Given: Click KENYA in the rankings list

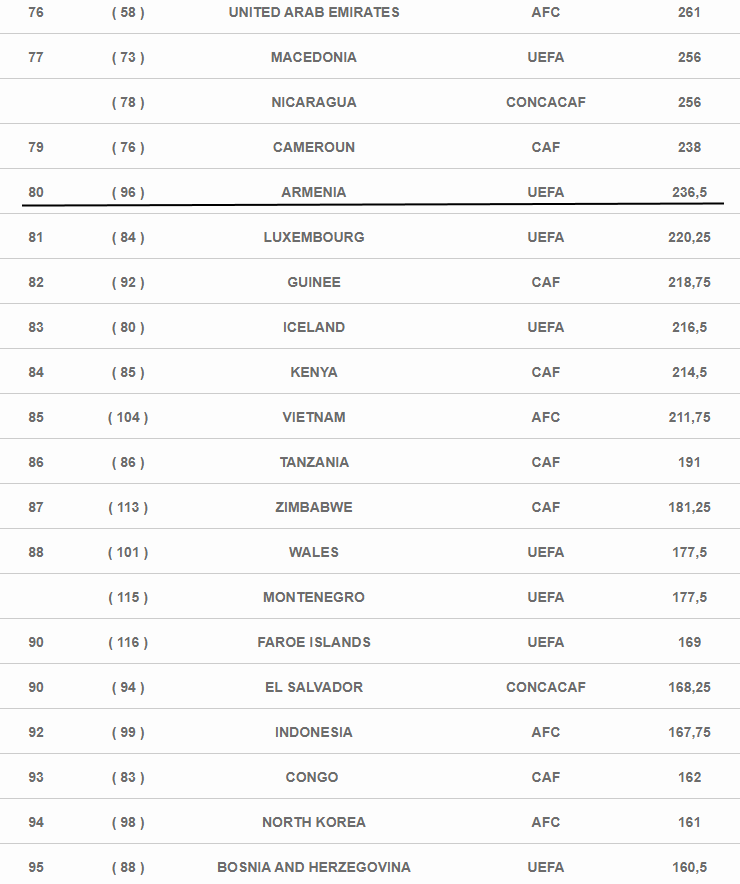Looking at the screenshot, I should click(x=314, y=373).
